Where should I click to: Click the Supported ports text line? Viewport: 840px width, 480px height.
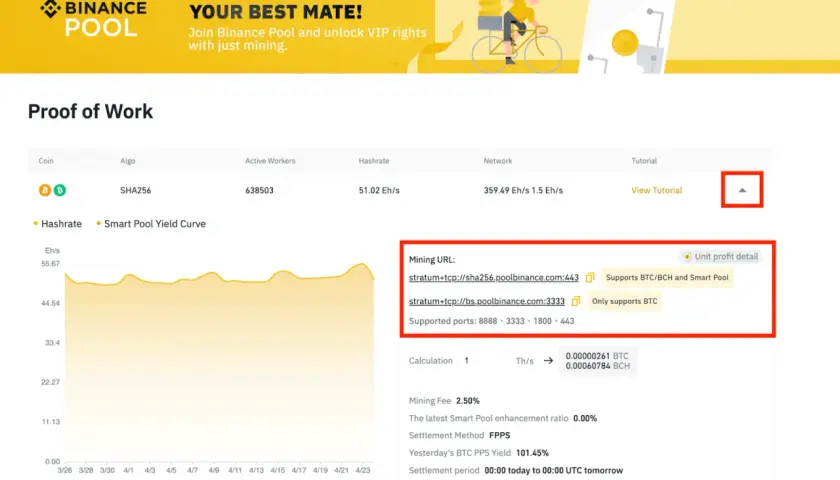click(x=491, y=321)
